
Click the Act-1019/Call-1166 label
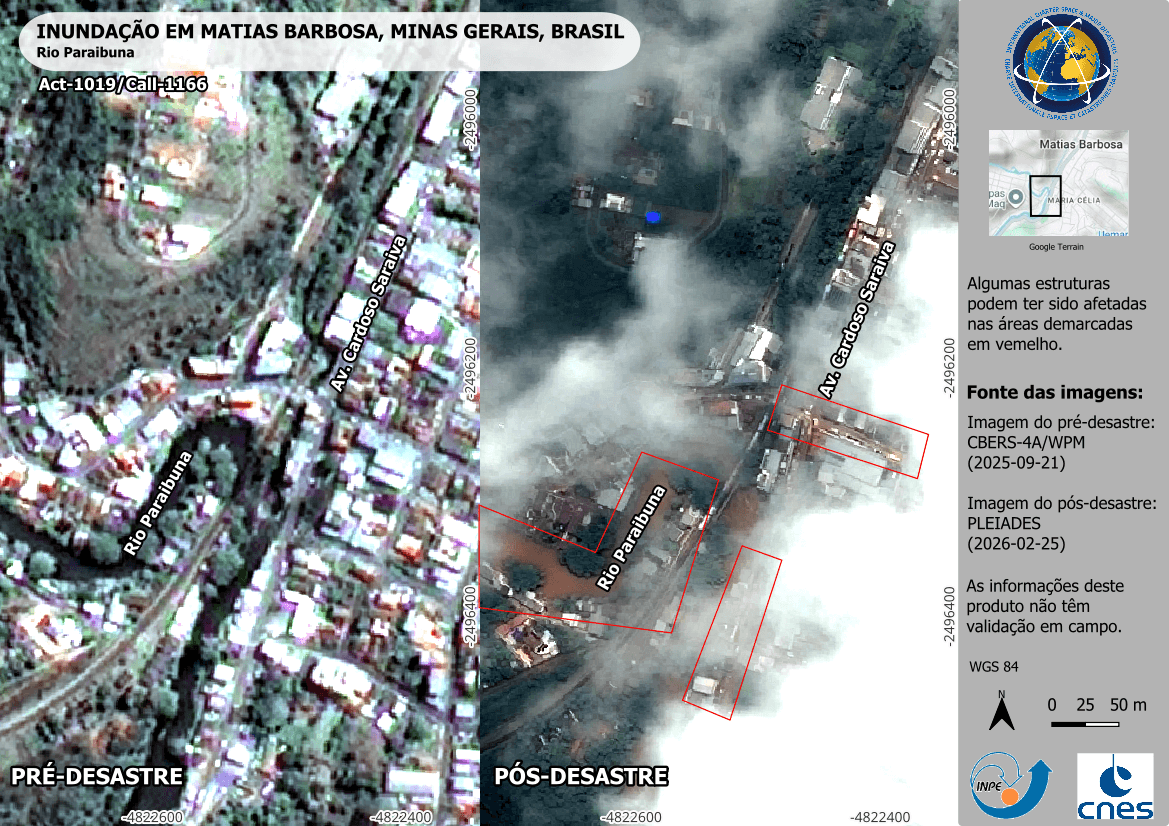click(122, 85)
